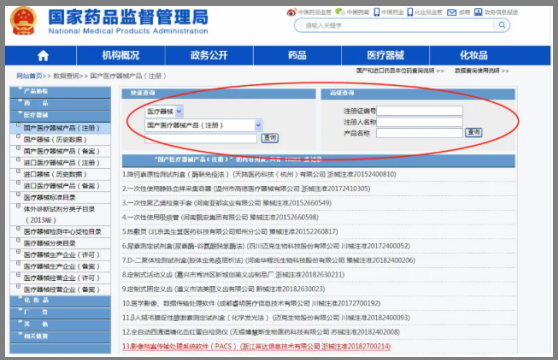Image resolution: width=558 pixels, height=360 pixels.
Task: Open result 2 一次性使用静脉血样采集容器
Action: point(246,189)
